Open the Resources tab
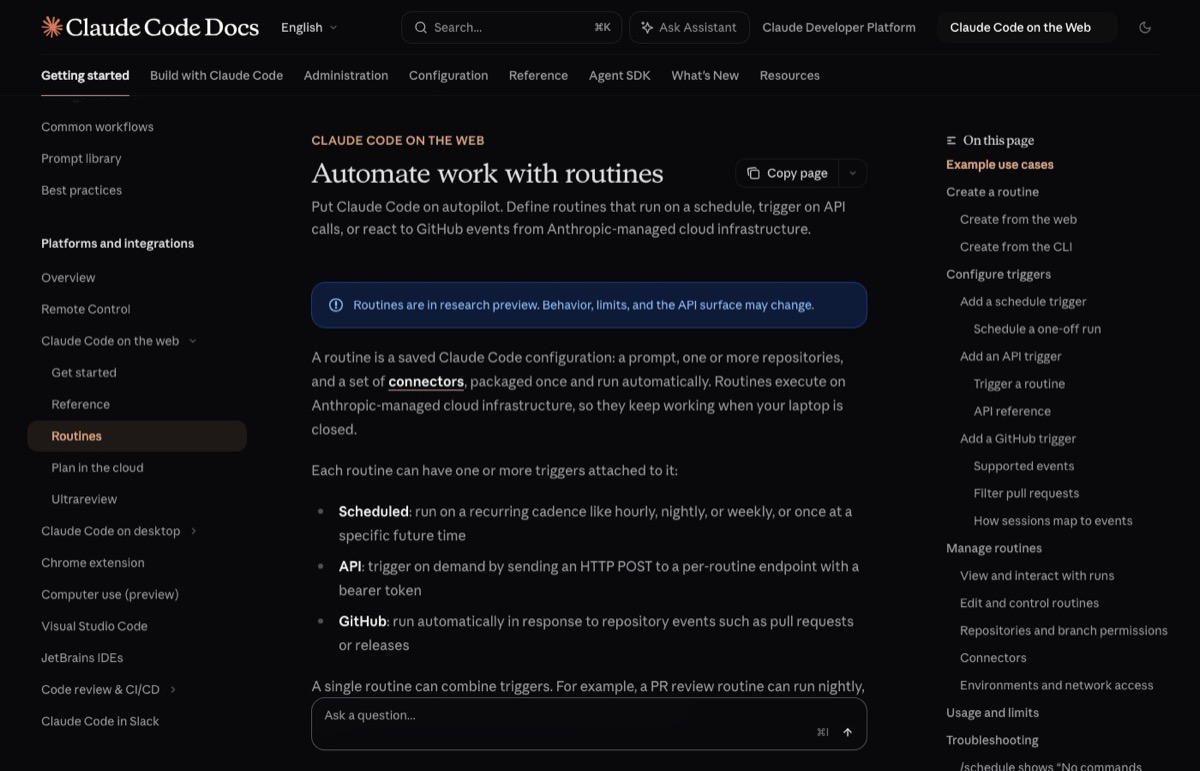This screenshot has height=771, width=1200. [x=789, y=76]
